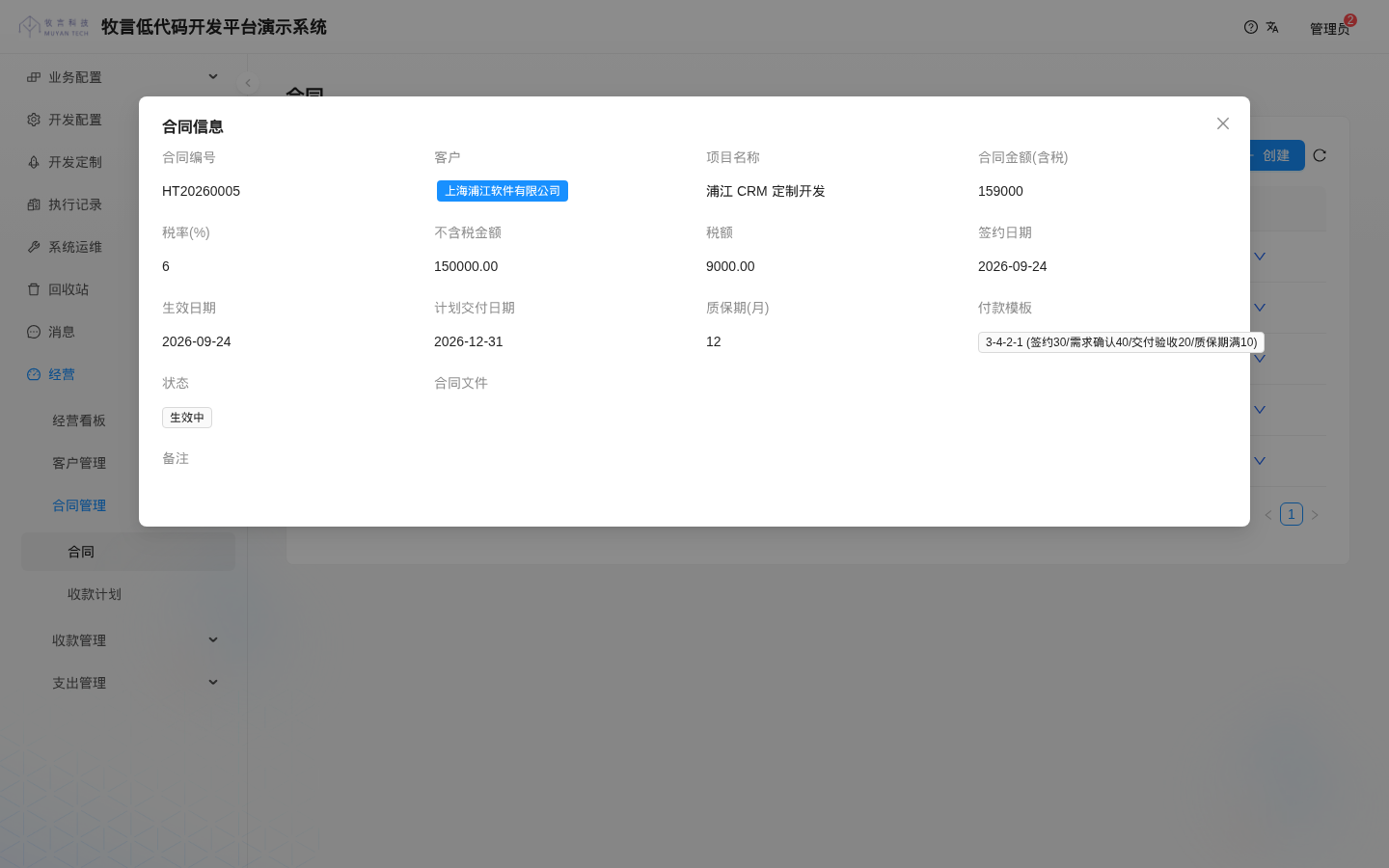The height and width of the screenshot is (868, 1389).
Task: Click the contract amount 159000
Action: click(x=1000, y=191)
